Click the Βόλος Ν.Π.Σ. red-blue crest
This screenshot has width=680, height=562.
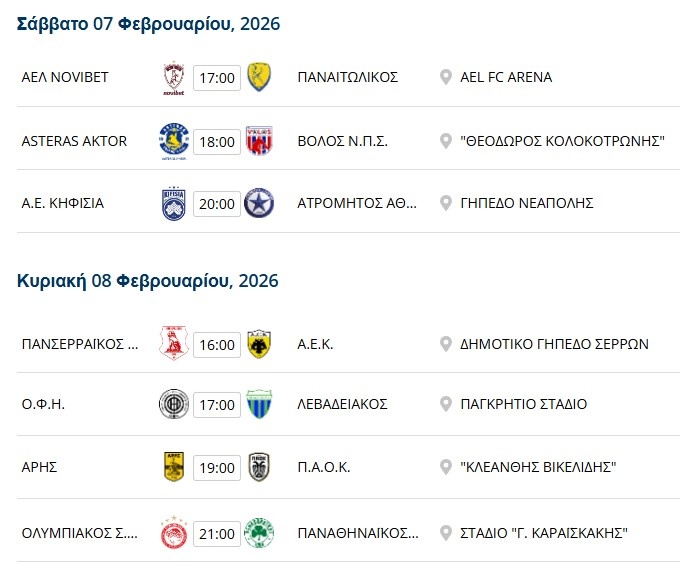point(259,140)
